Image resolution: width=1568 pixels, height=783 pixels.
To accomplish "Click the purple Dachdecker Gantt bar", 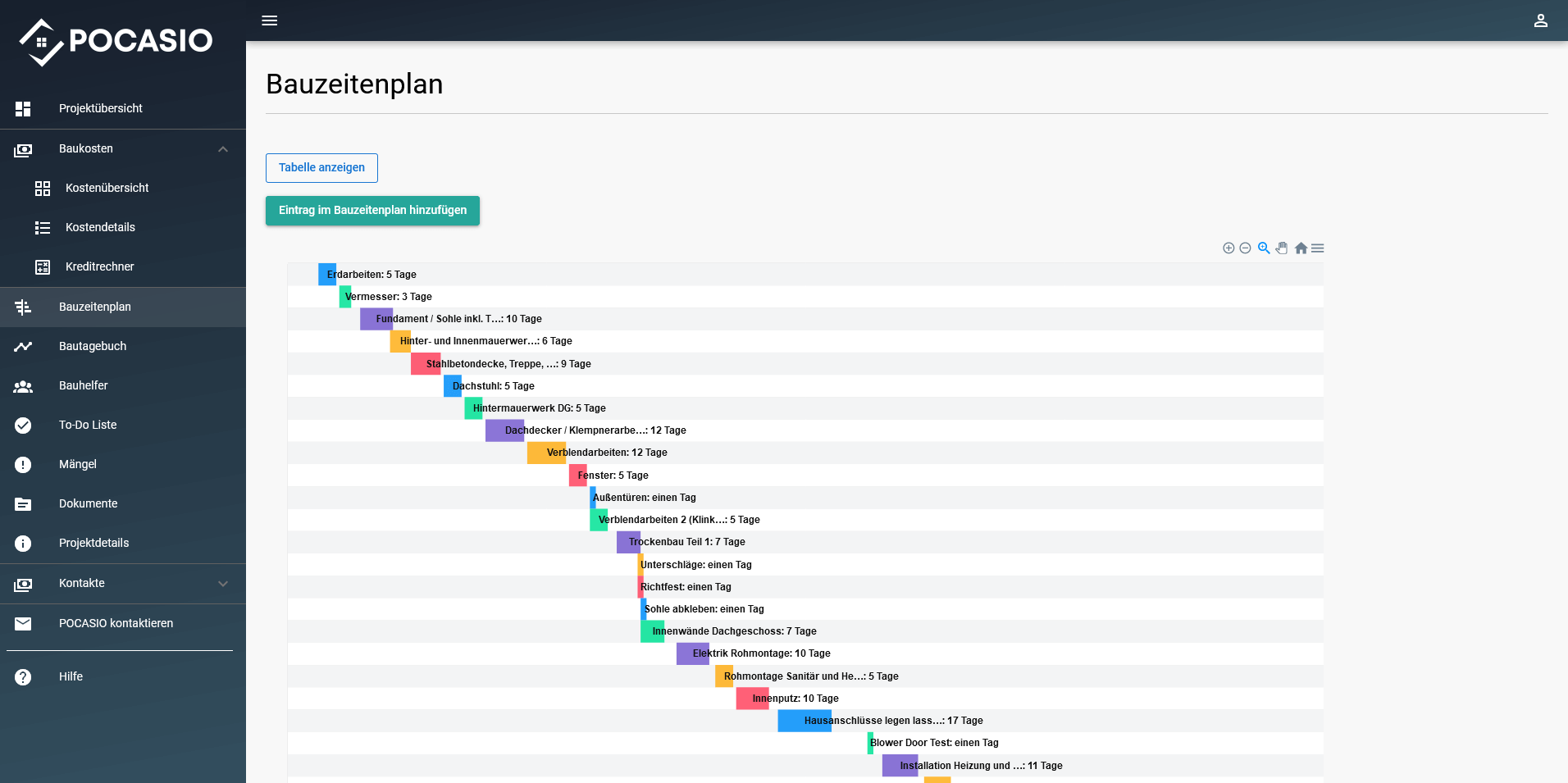I will coord(504,430).
